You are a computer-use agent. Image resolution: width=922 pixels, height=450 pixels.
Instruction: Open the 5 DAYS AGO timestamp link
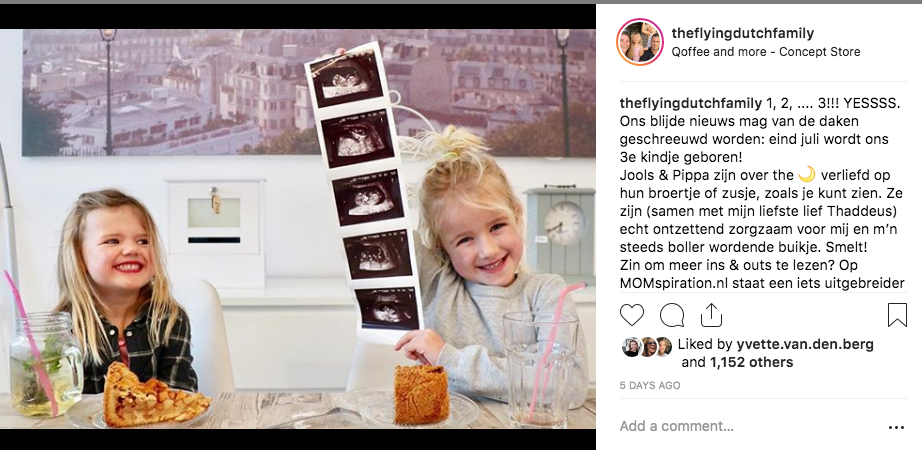click(650, 385)
